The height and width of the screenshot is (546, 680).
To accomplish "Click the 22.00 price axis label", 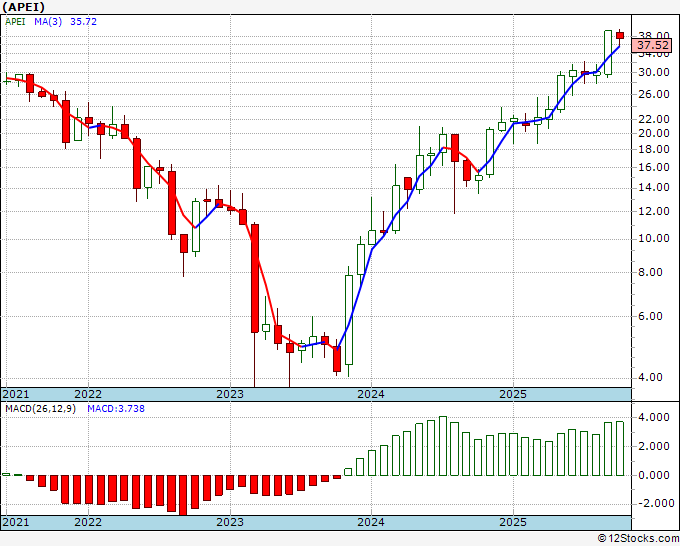I will [655, 119].
